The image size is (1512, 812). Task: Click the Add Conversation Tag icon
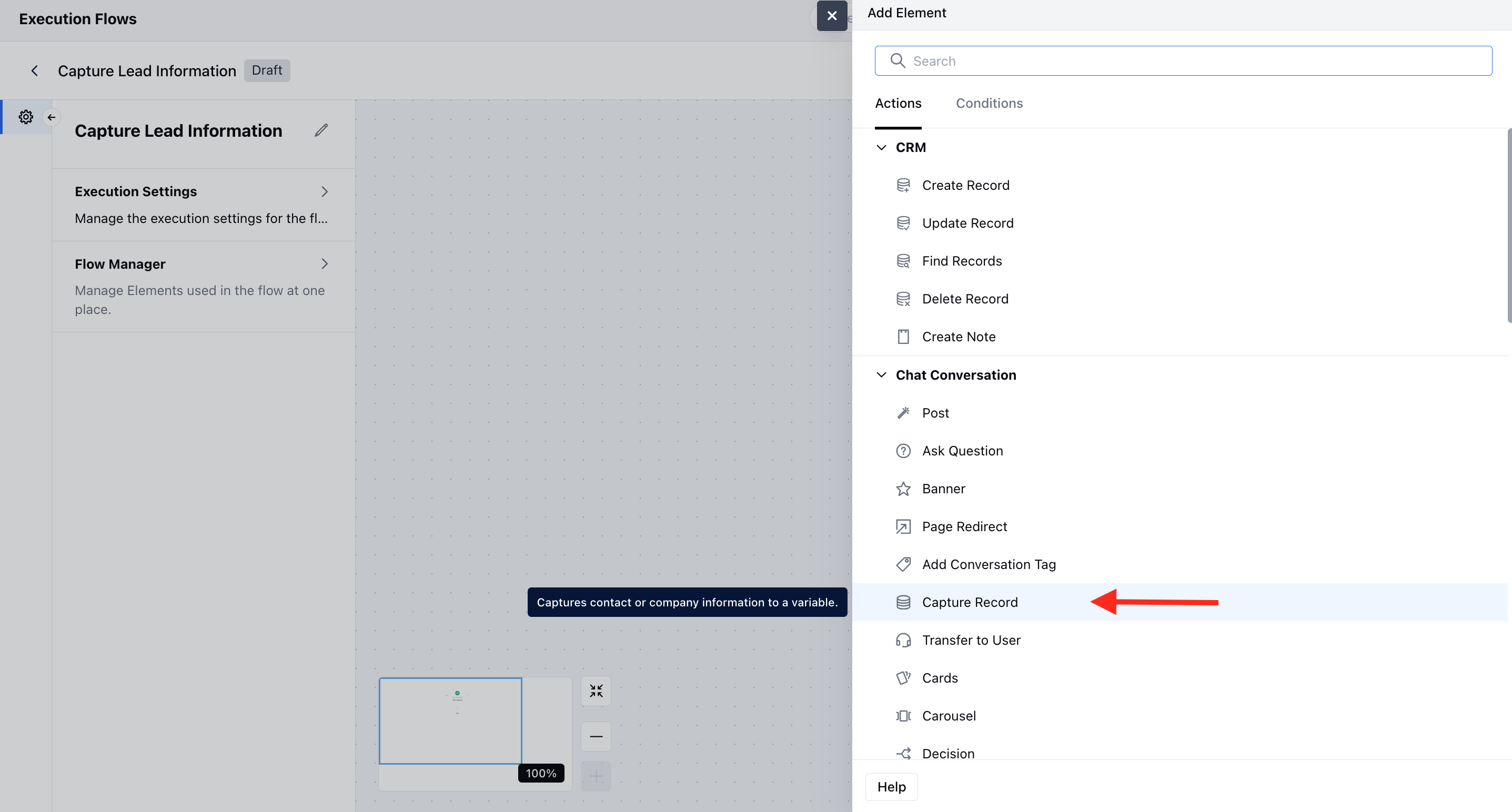click(903, 564)
